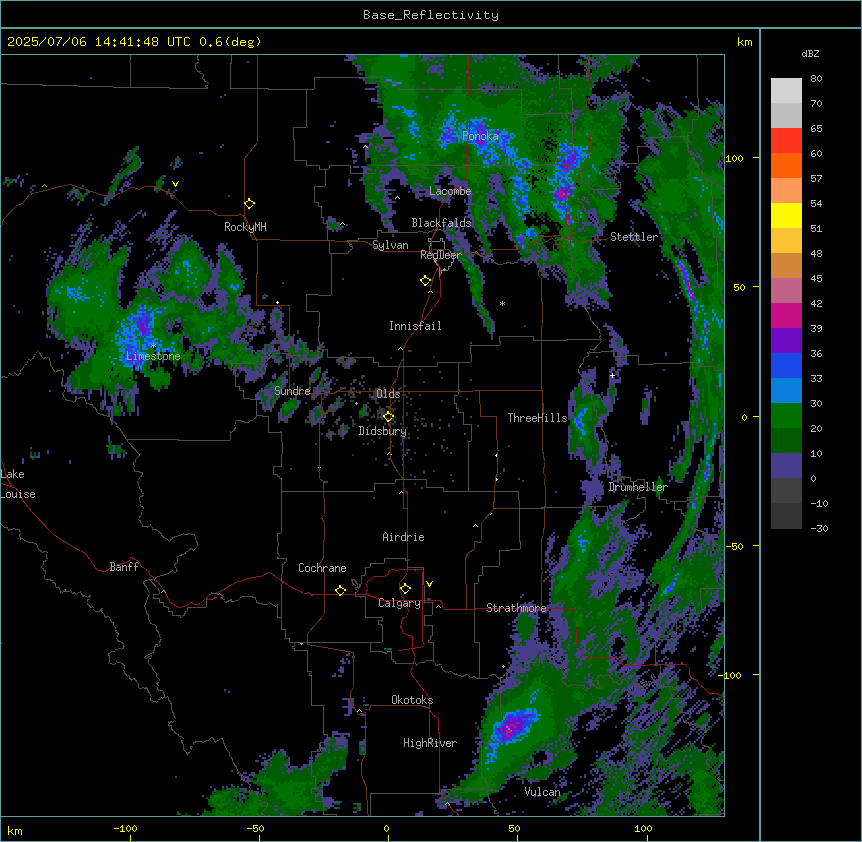The width and height of the screenshot is (862, 842).
Task: Click the ThreeHills label
Action: (x=537, y=418)
